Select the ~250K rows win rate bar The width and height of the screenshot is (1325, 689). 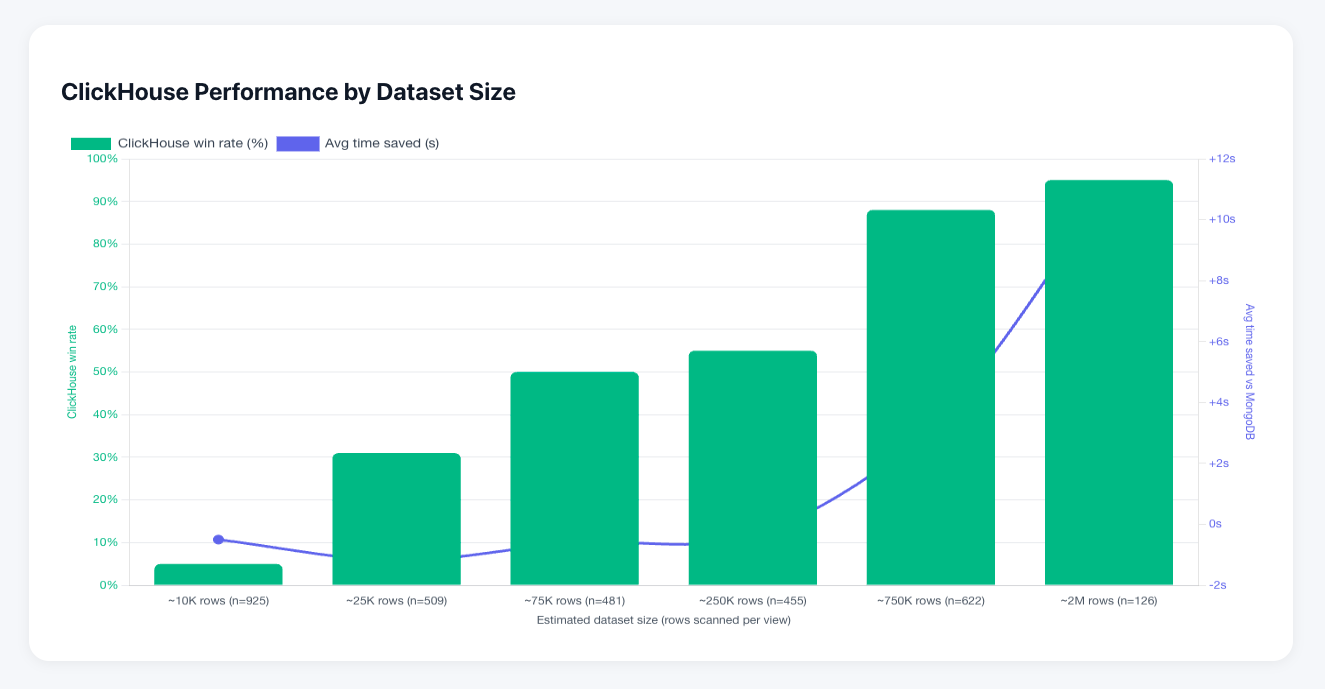point(753,468)
